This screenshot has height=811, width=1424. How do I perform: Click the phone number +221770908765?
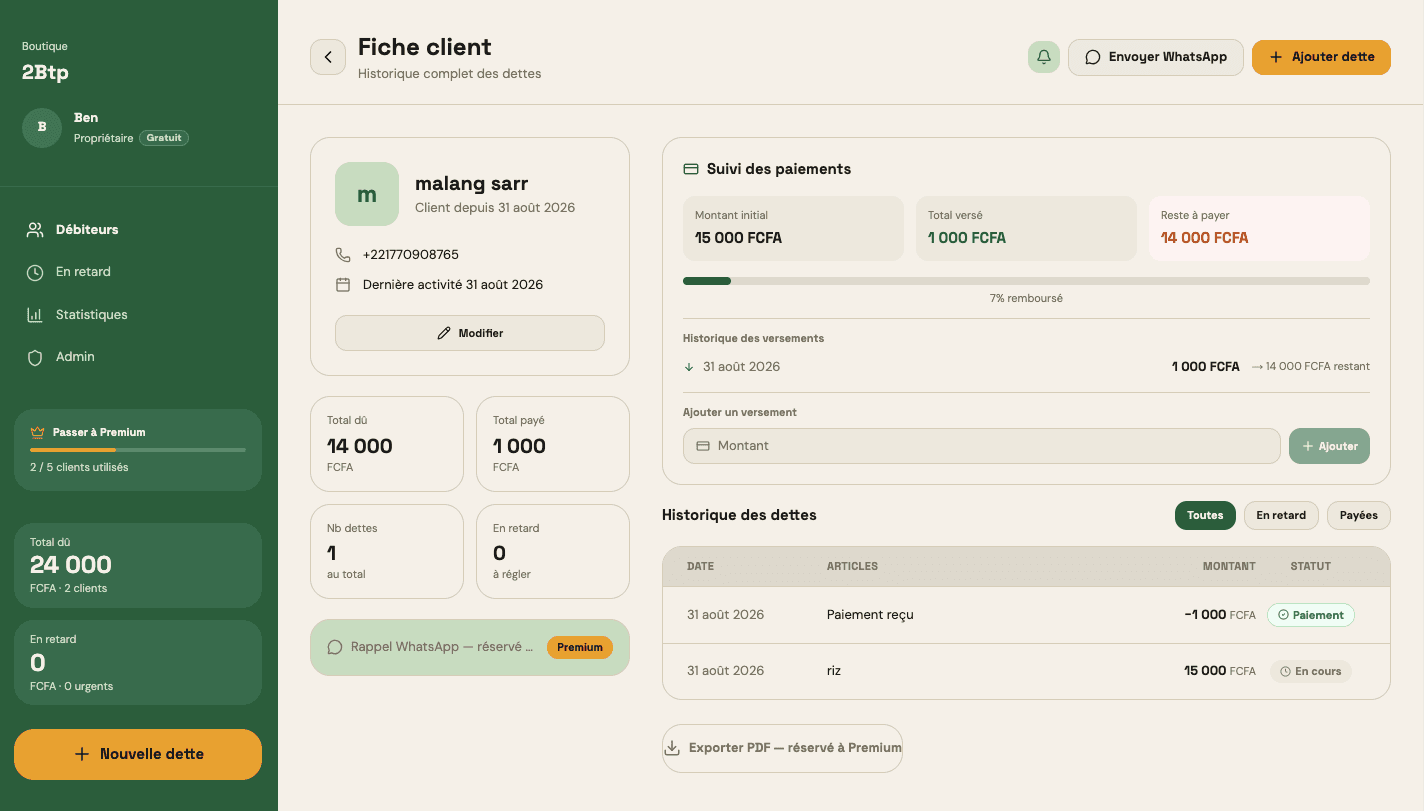pyautogui.click(x=411, y=255)
